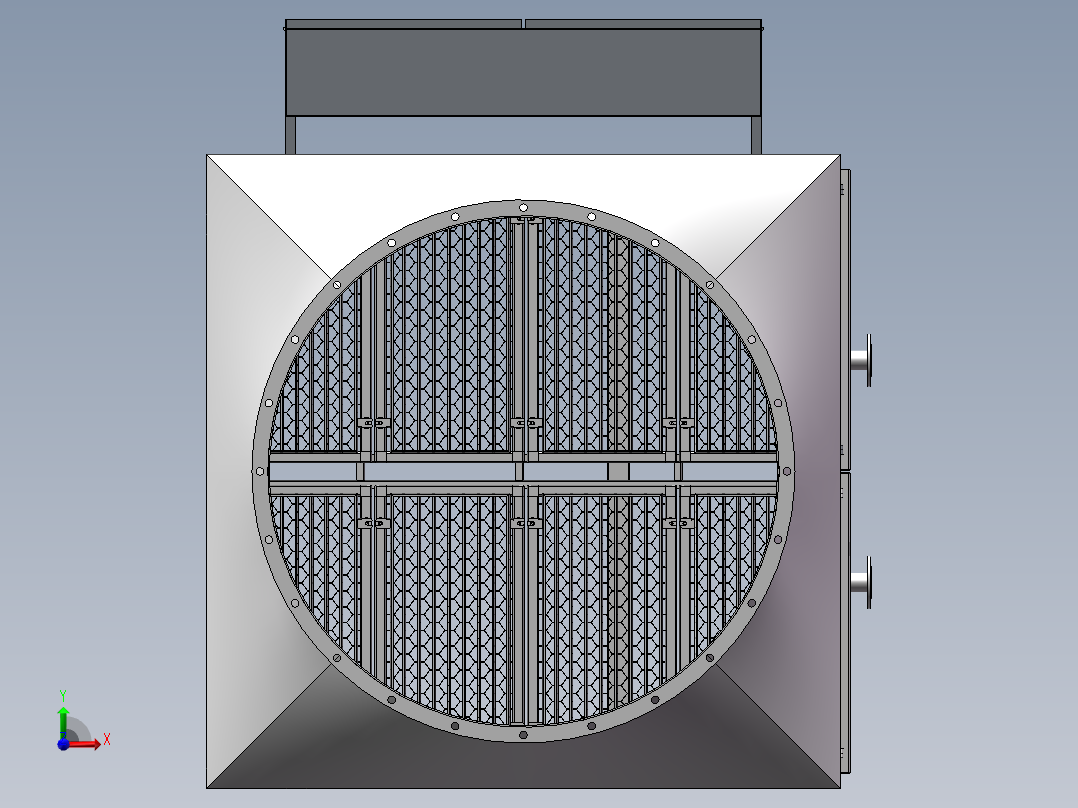Viewport: 1078px width, 808px height.
Task: Select the upper center clamp bracket
Action: click(x=523, y=423)
